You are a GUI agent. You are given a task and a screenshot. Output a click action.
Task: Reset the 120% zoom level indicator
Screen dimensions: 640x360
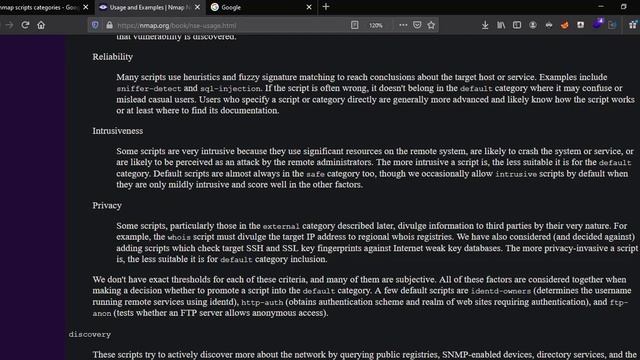(x=376, y=25)
